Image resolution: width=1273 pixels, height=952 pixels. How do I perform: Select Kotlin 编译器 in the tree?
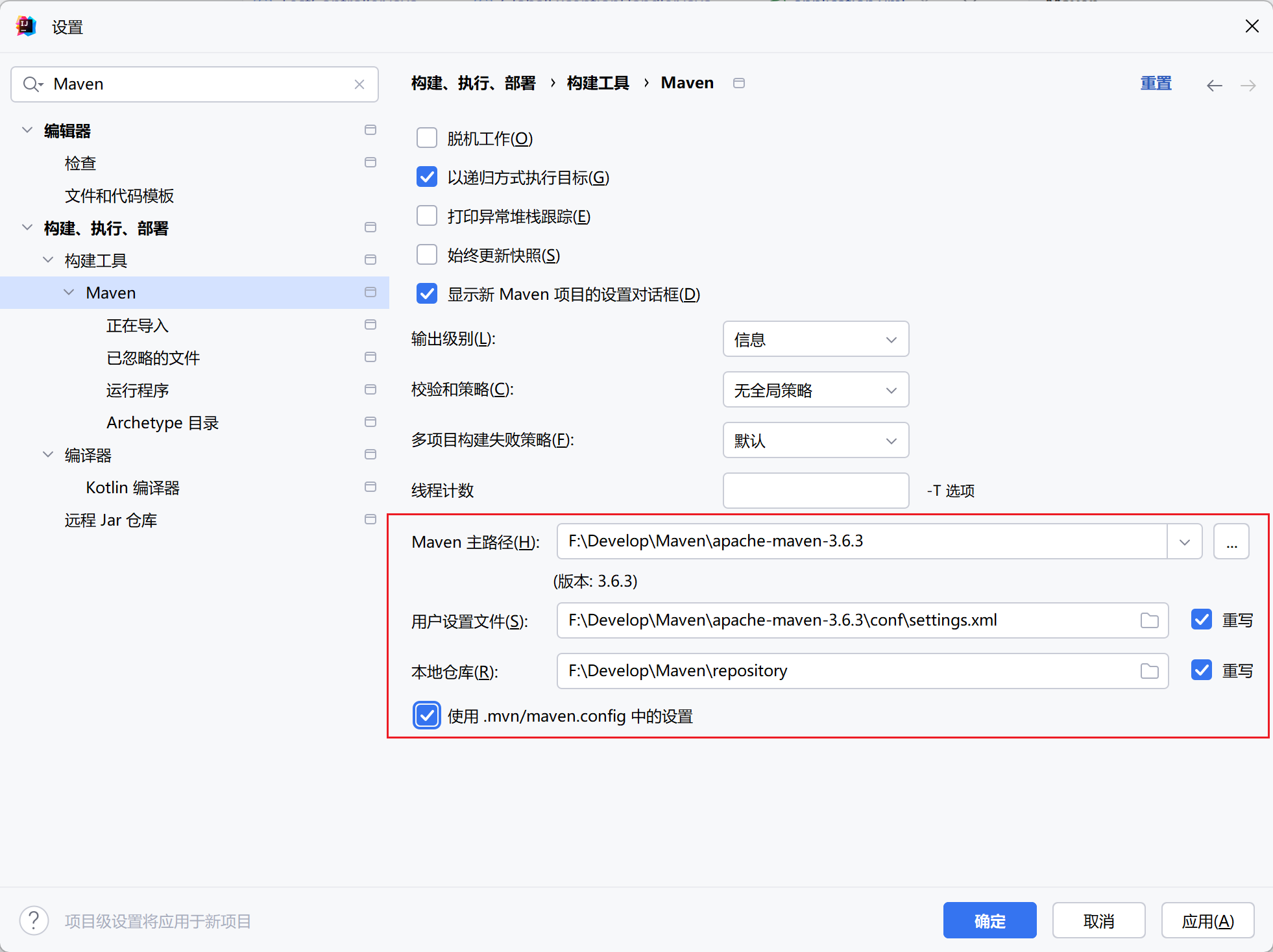[133, 488]
